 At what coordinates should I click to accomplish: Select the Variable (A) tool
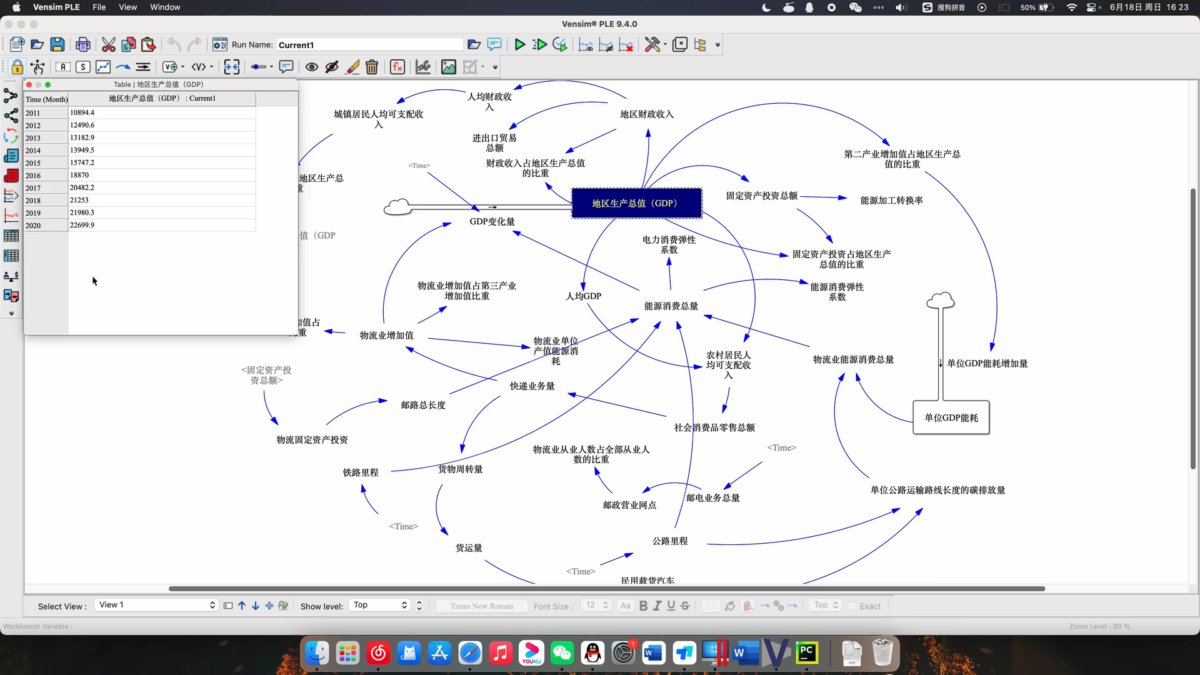click(62, 67)
